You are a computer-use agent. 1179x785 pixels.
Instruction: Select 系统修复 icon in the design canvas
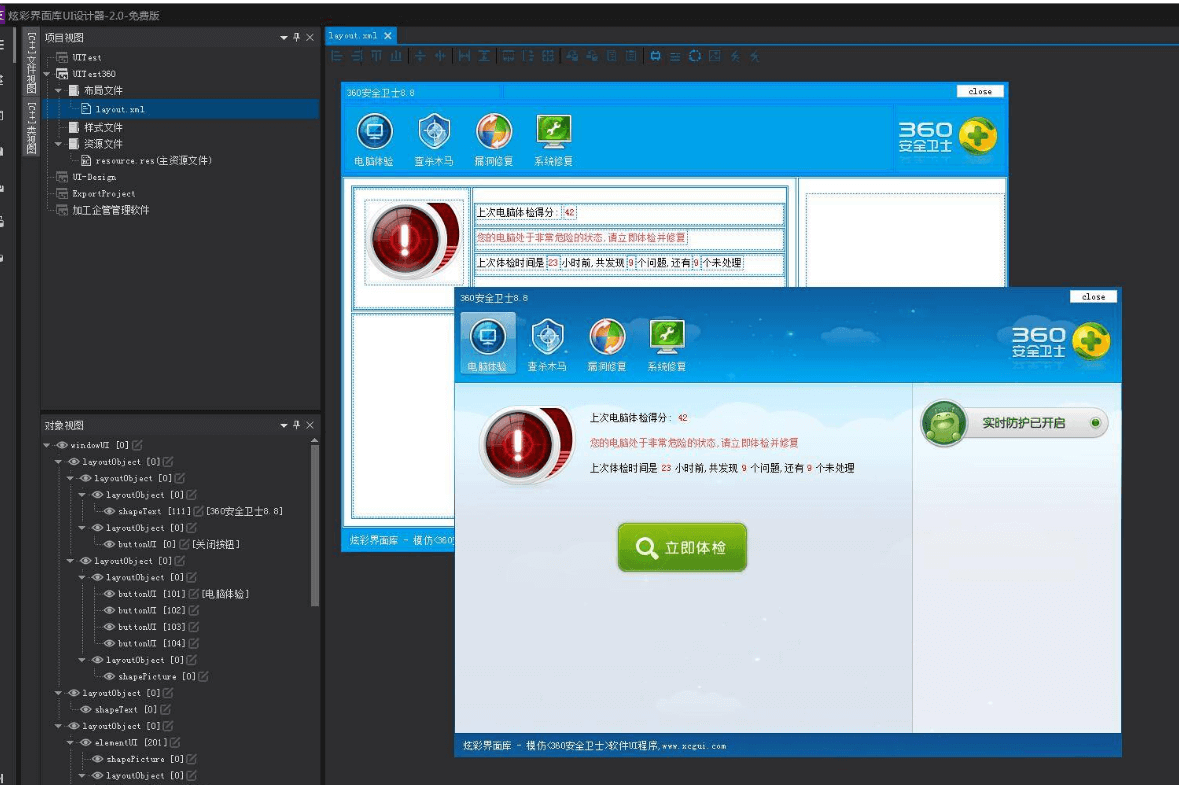click(x=553, y=139)
